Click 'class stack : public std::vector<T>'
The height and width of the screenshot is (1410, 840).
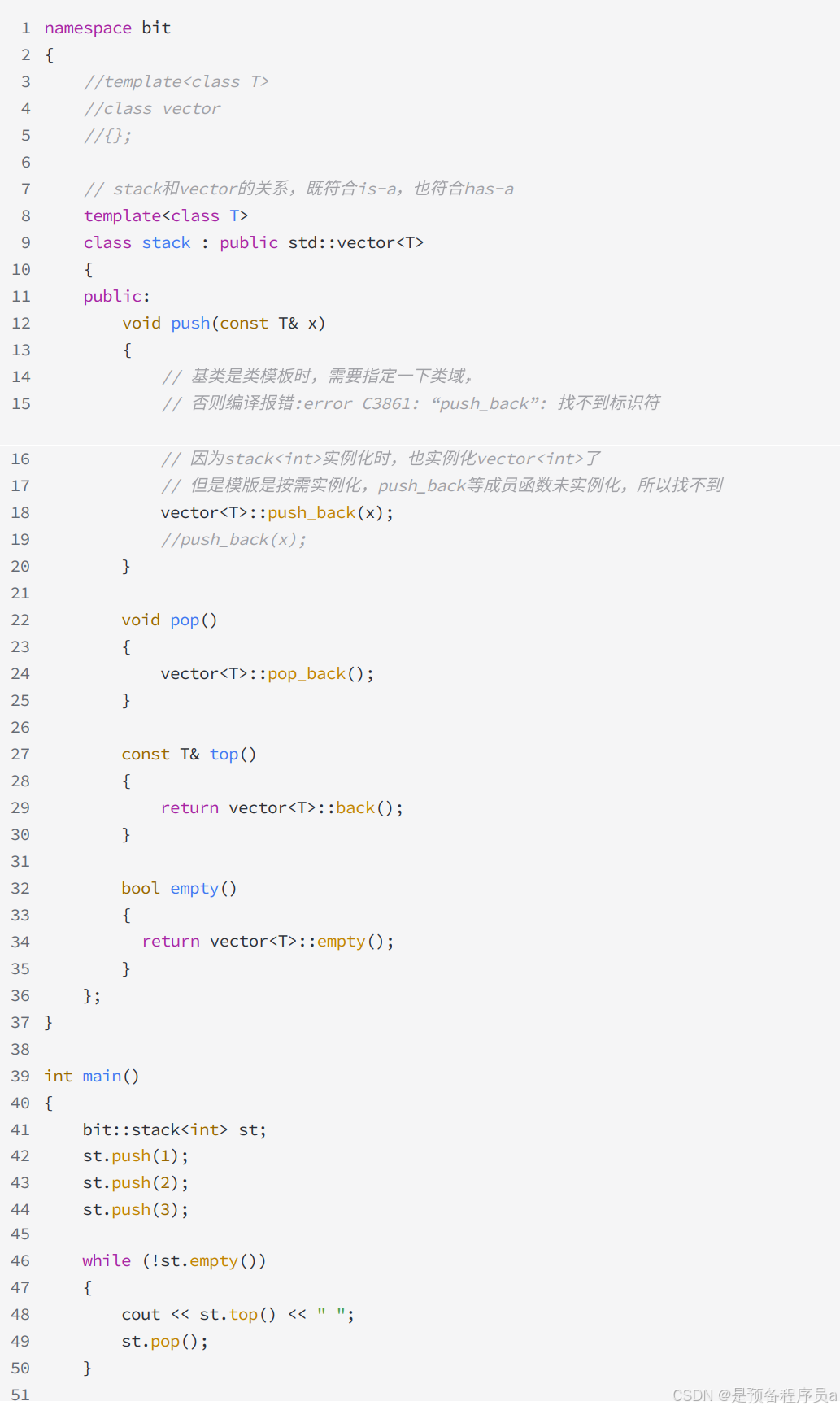(x=253, y=242)
